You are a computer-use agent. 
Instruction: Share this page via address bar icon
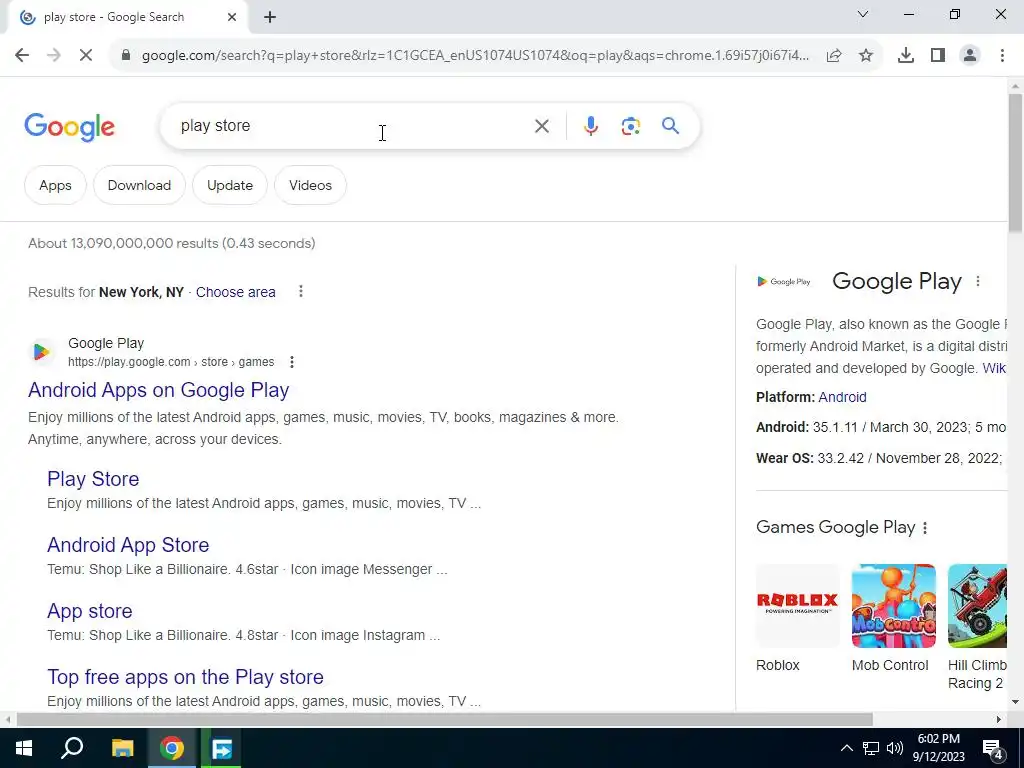click(x=834, y=56)
